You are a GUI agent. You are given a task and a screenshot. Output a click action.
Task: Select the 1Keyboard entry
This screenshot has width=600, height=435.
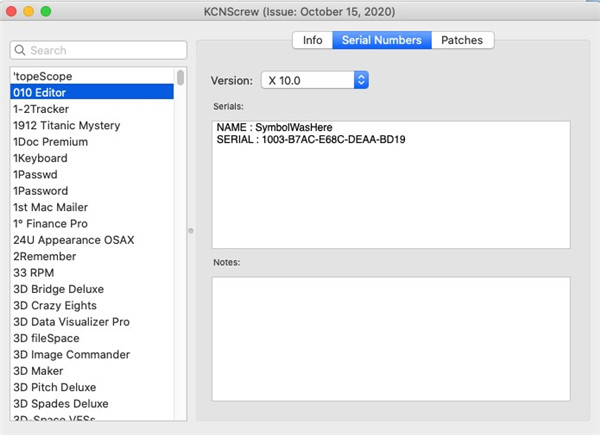tap(92, 158)
